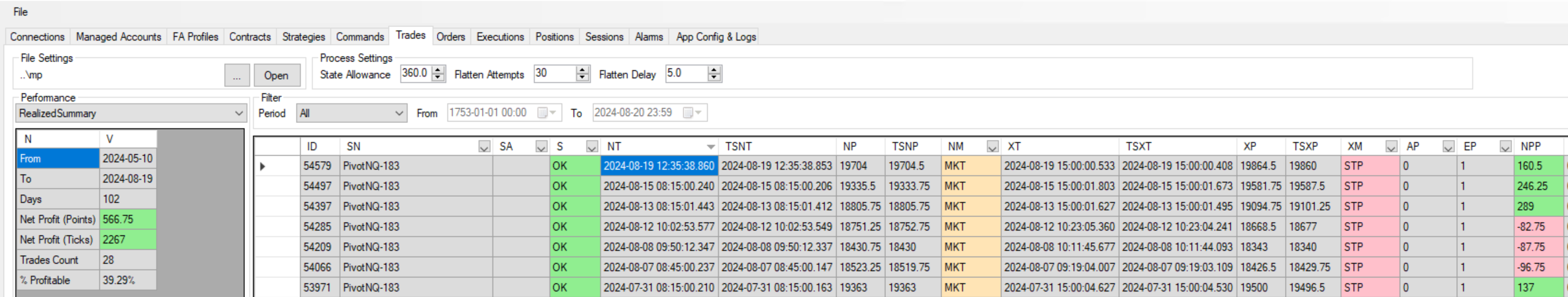Click the browse ellipsis button
This screenshot has height=297, width=1568.
[237, 76]
